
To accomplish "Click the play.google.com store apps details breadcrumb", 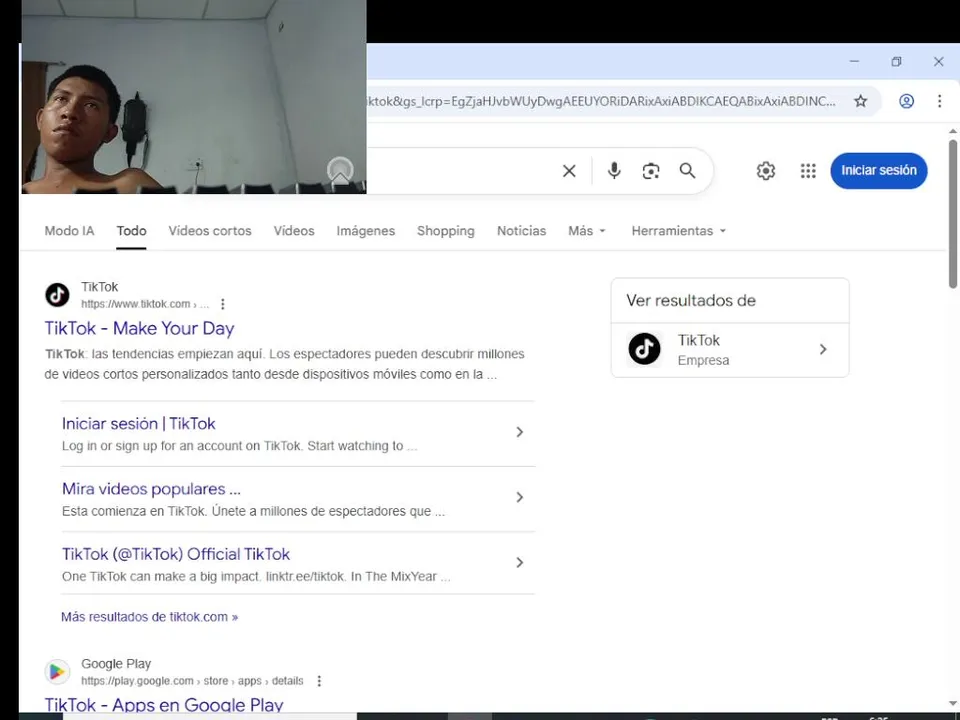I will (192, 681).
